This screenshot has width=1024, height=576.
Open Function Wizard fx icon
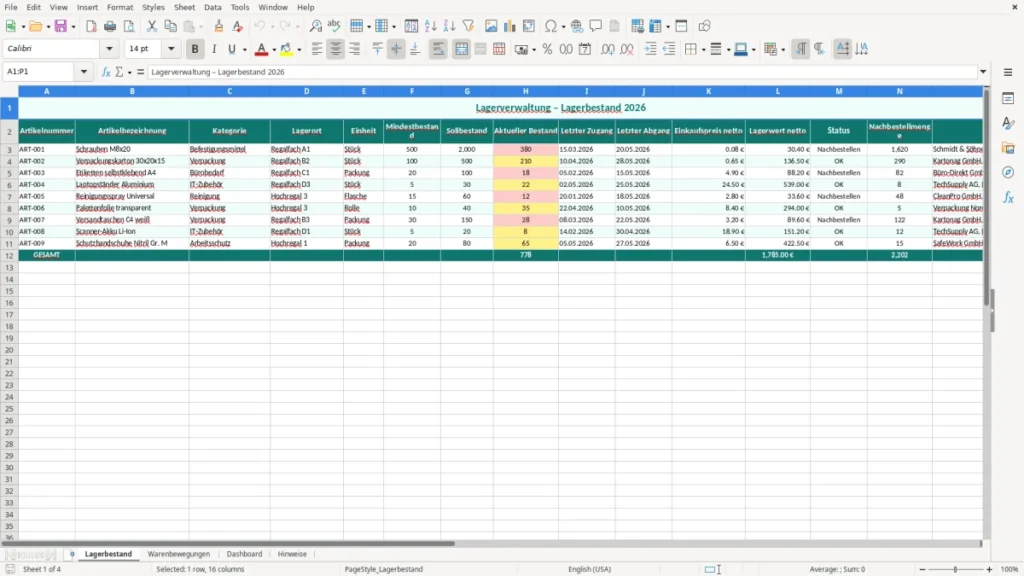tap(106, 72)
